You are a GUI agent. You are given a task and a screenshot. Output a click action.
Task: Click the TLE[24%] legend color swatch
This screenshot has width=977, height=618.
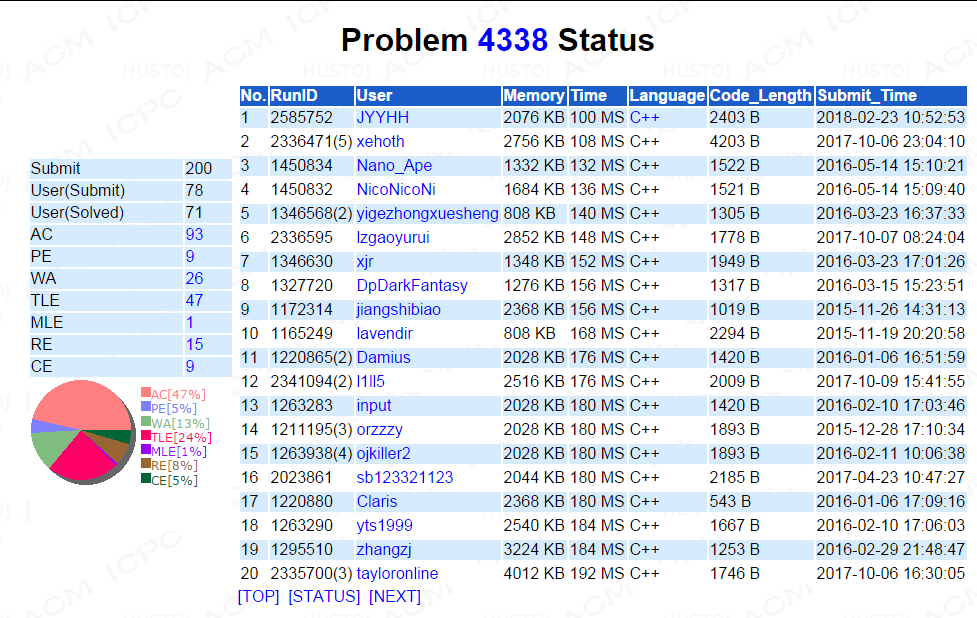pyautogui.click(x=146, y=435)
